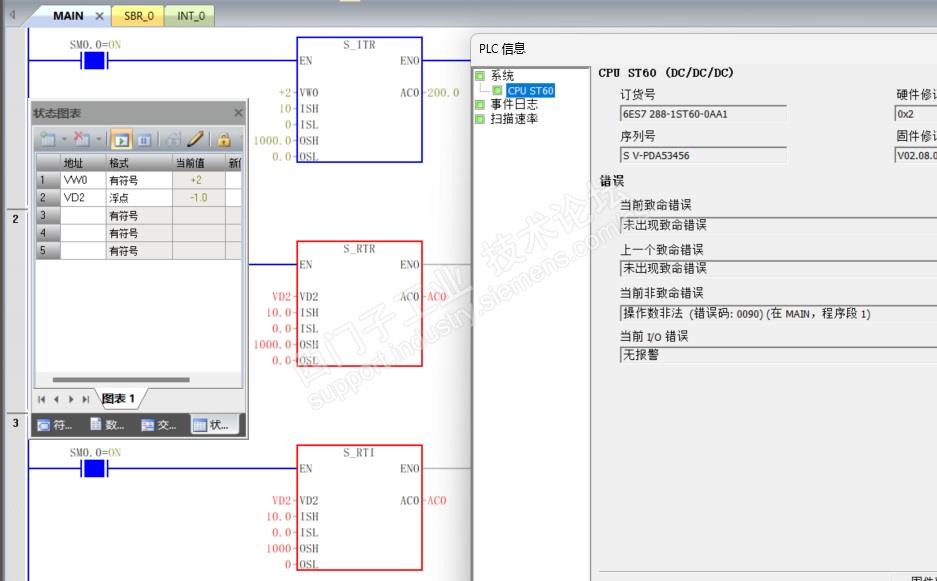The image size is (937, 581).
Task: Click the delete chart icon with red X
Action: [x=81, y=139]
